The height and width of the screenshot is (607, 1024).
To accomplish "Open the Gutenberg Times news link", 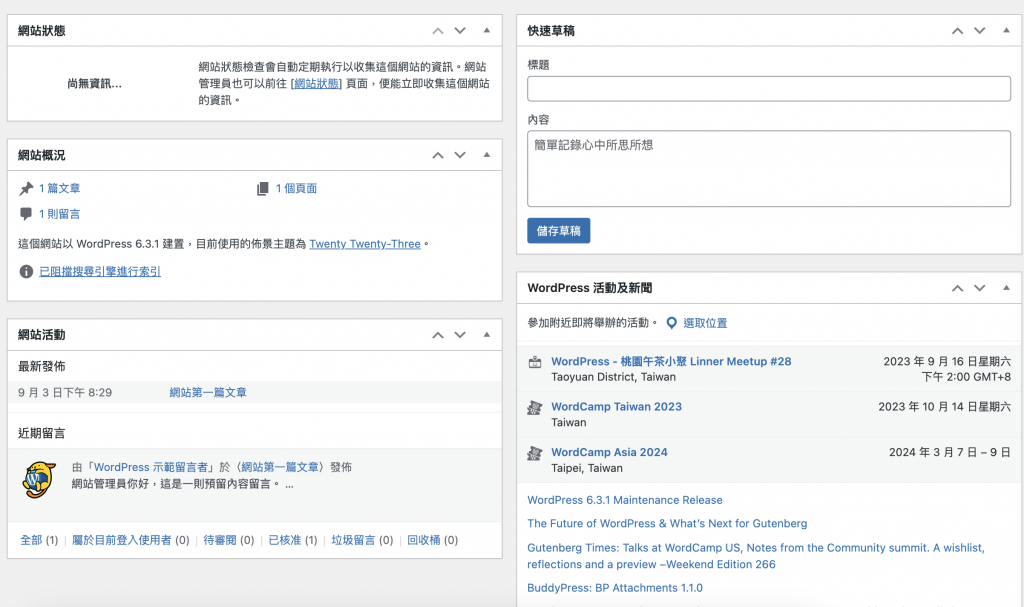I will coord(756,556).
